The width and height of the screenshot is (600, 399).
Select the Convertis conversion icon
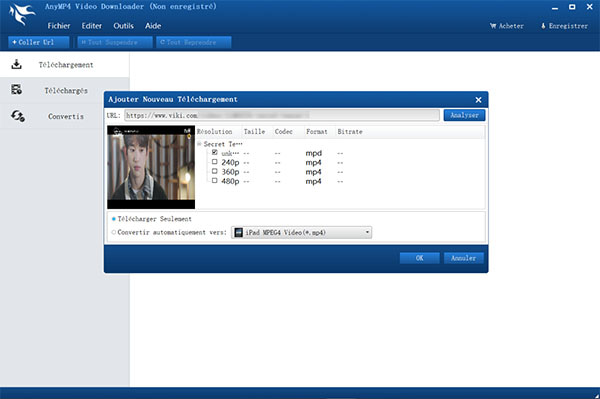coord(18,116)
